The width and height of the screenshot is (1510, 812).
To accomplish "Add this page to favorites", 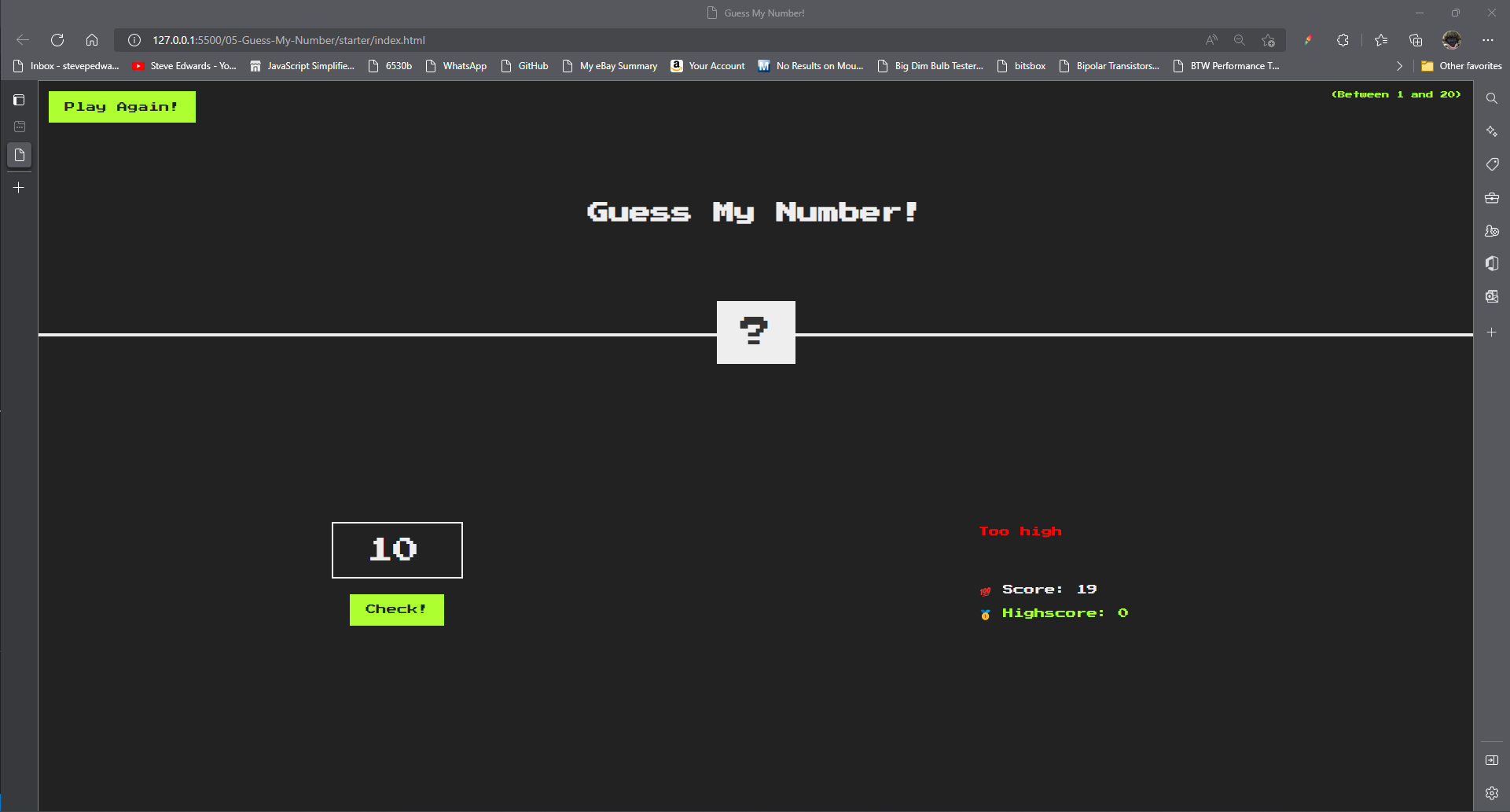I will click(1268, 40).
